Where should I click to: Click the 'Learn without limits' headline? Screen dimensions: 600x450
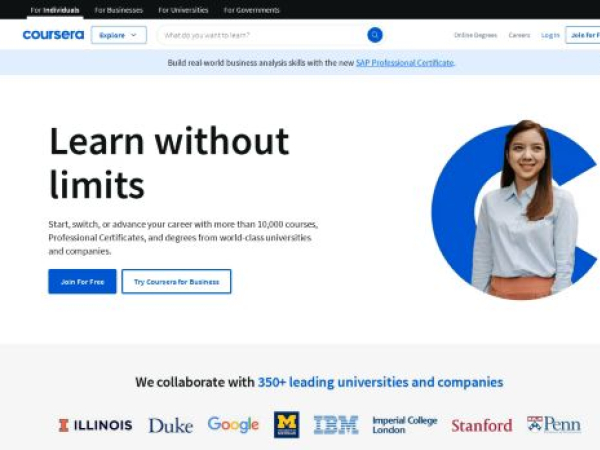169,163
